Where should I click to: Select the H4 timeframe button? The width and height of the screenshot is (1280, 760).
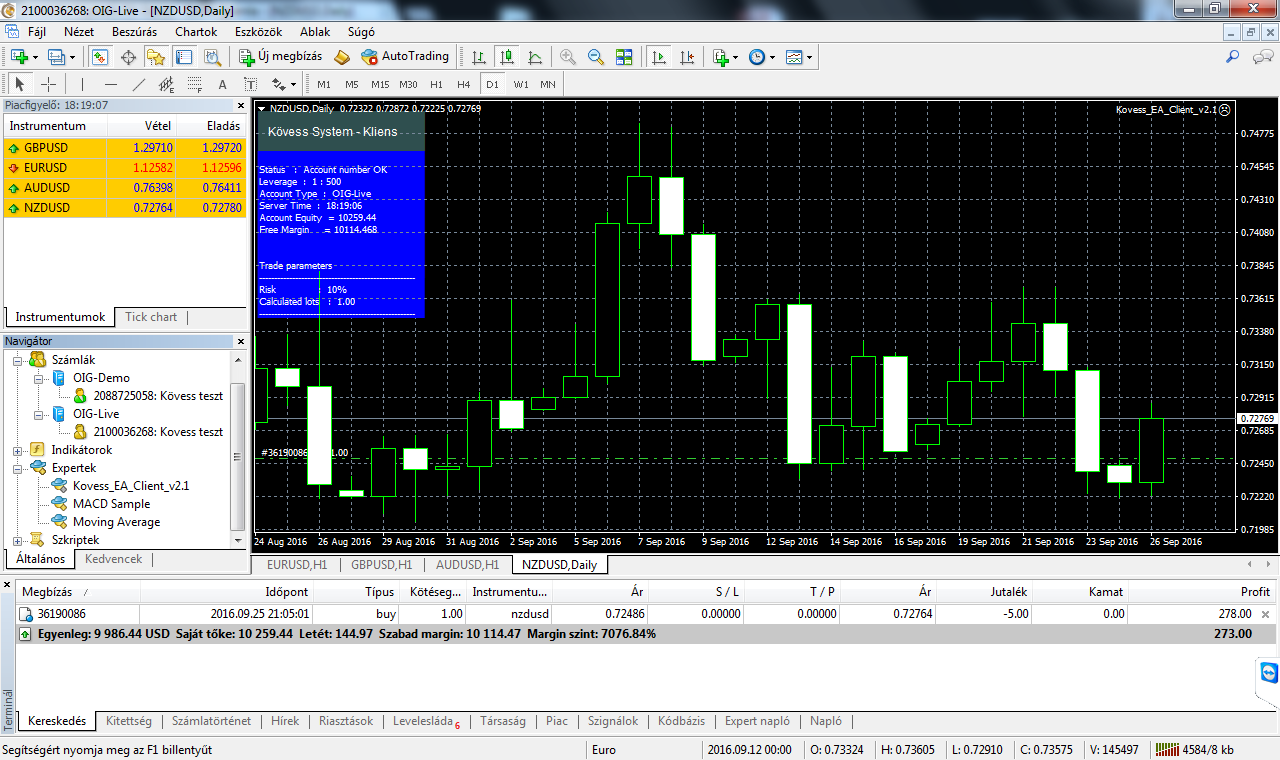point(463,84)
